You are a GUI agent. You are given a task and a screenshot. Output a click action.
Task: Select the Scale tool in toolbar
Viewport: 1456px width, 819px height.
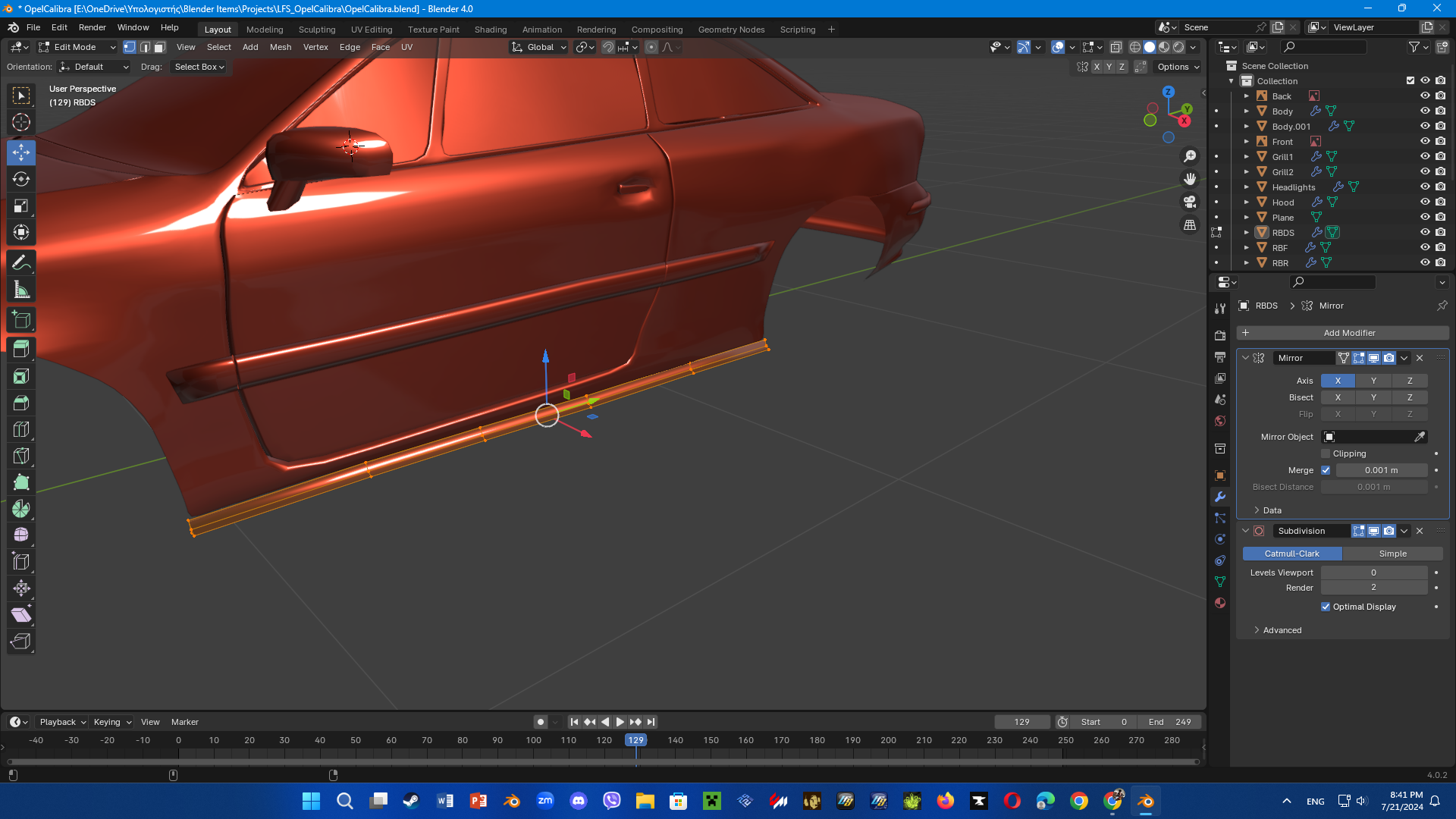point(21,206)
